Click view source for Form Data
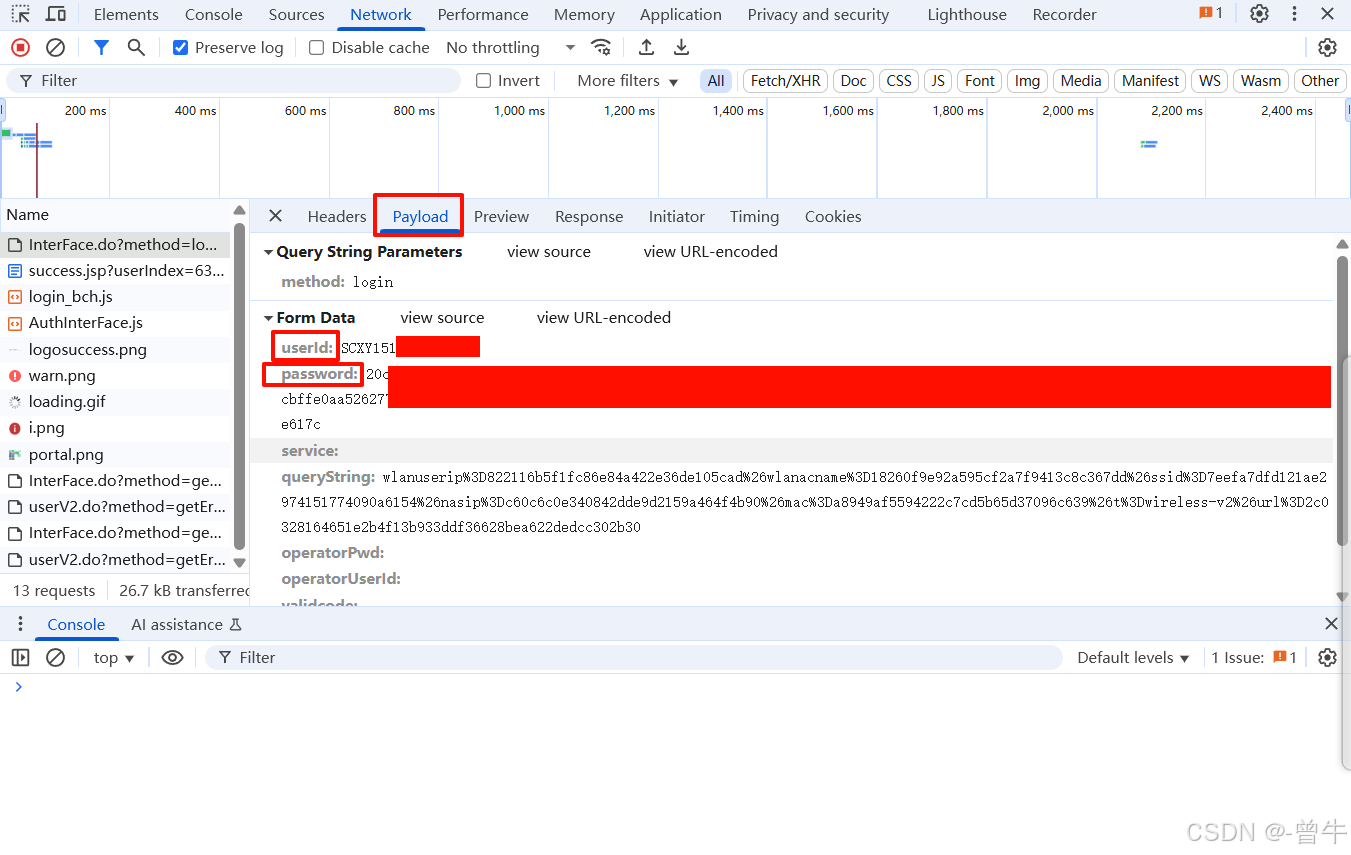Screen dimensions: 1351x855 pyautogui.click(x=442, y=317)
